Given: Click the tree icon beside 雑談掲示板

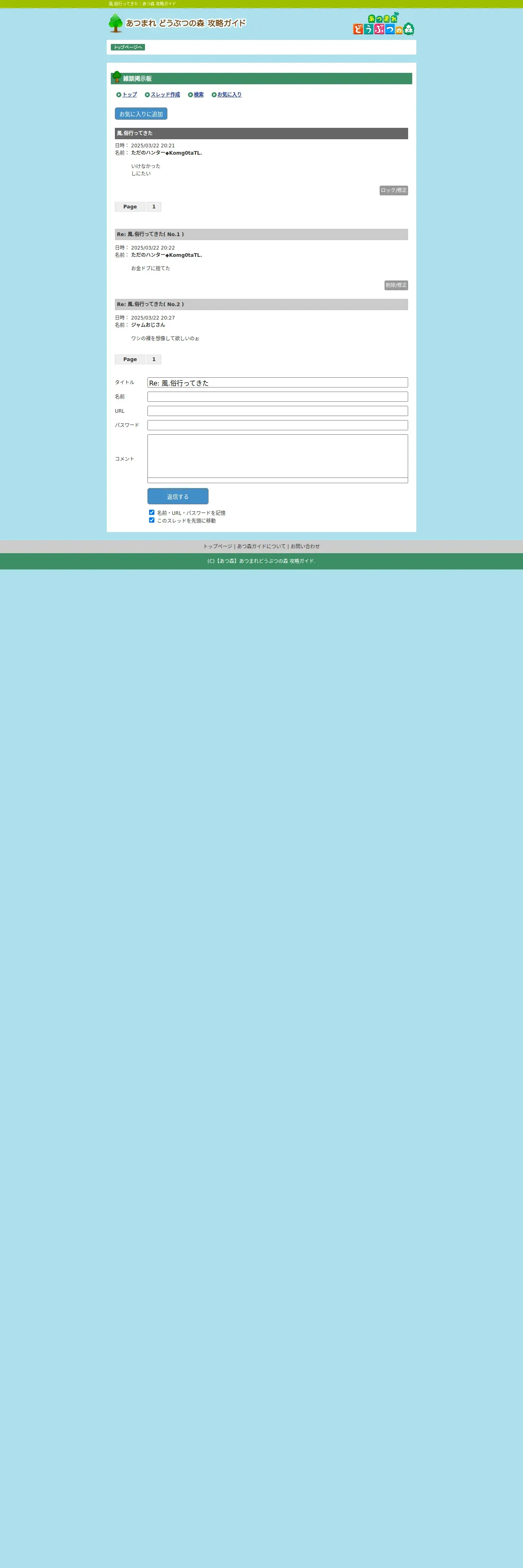Looking at the screenshot, I should pos(117,77).
